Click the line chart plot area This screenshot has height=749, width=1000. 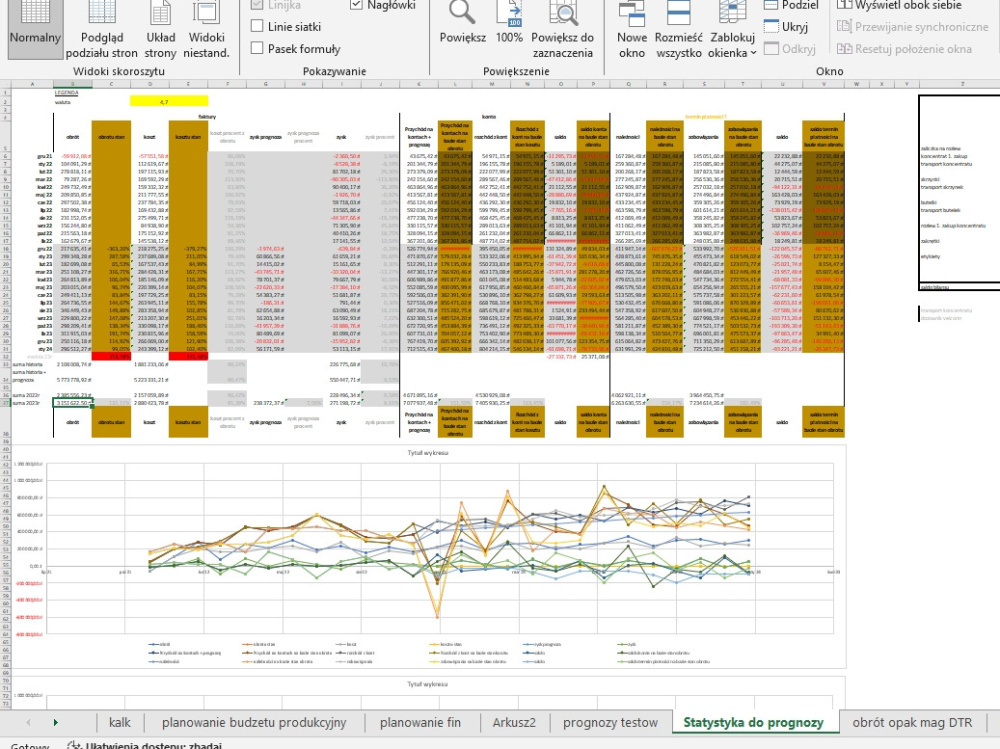[439, 549]
